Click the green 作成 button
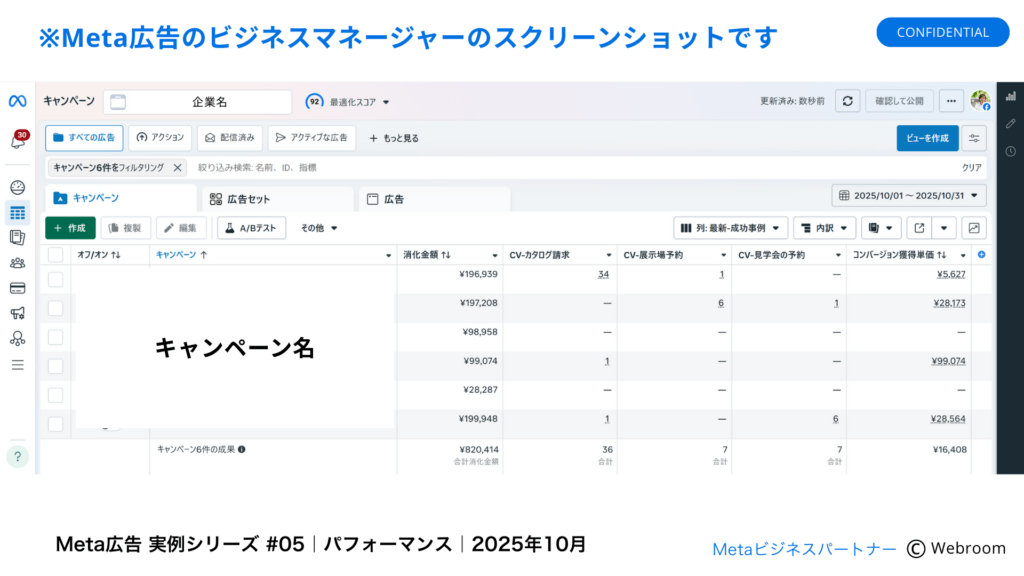 pyautogui.click(x=70, y=227)
